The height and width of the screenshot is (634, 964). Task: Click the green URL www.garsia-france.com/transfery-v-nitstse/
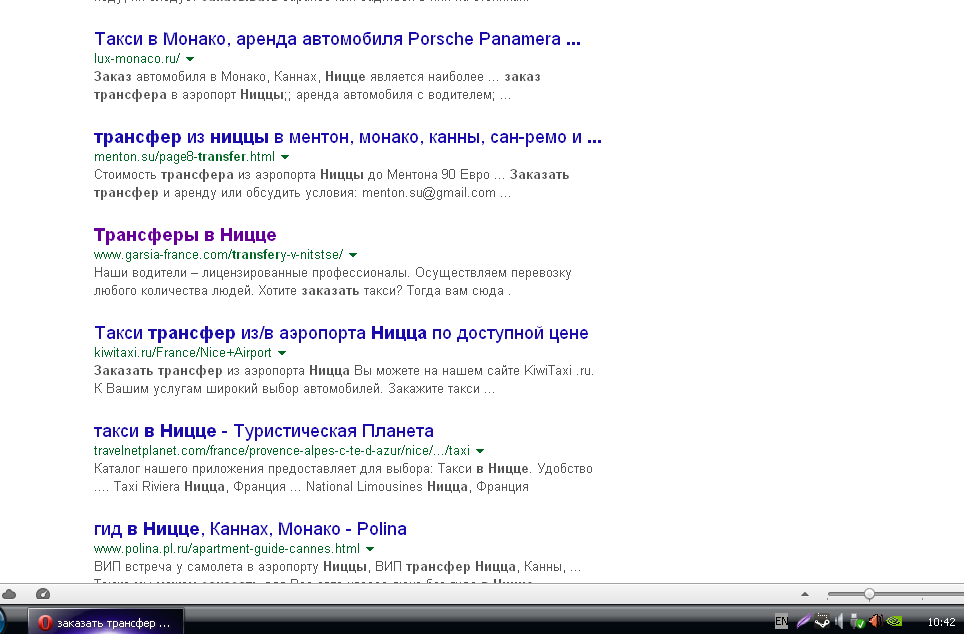218,254
